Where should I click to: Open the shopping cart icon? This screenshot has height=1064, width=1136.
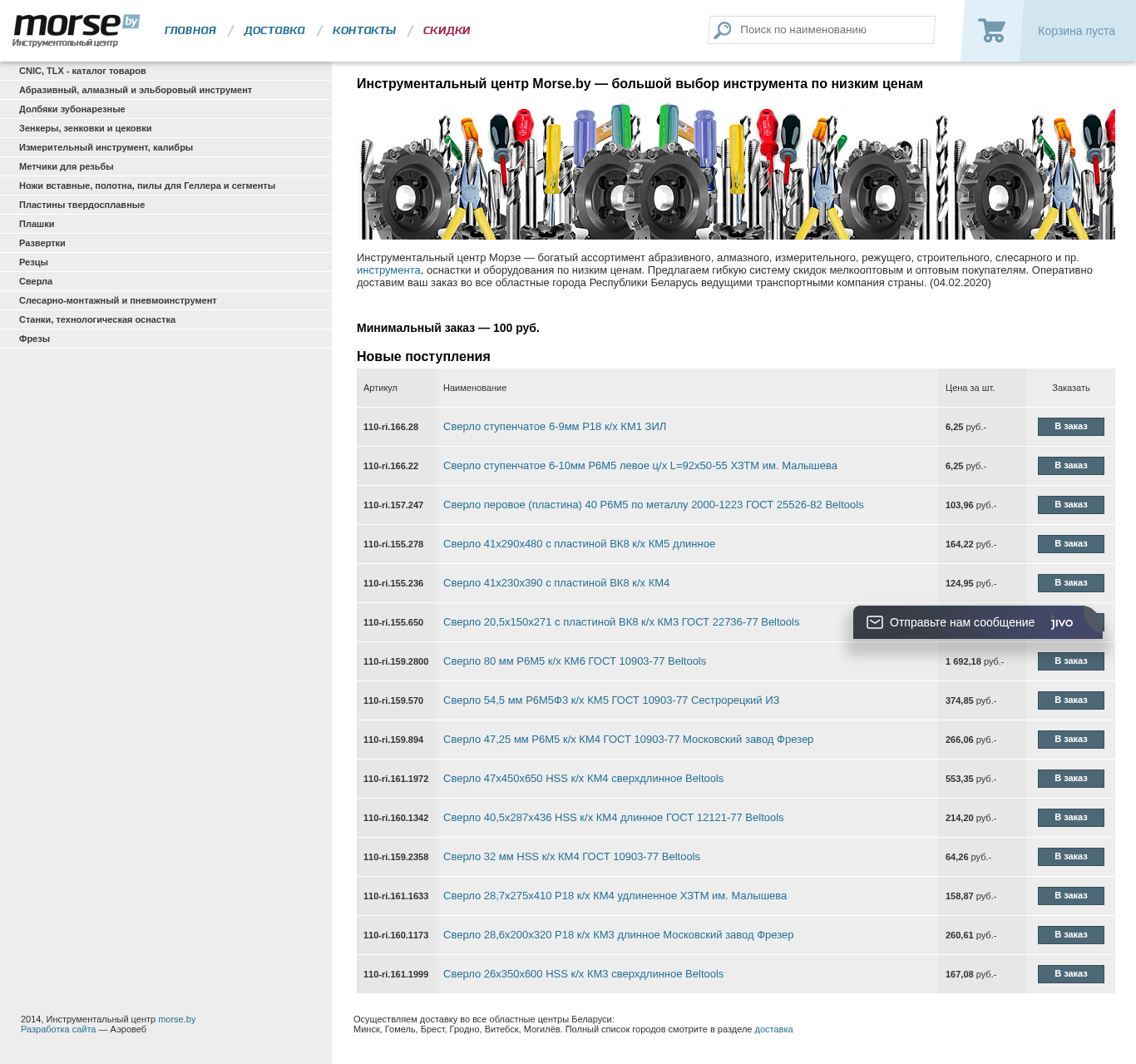click(991, 31)
